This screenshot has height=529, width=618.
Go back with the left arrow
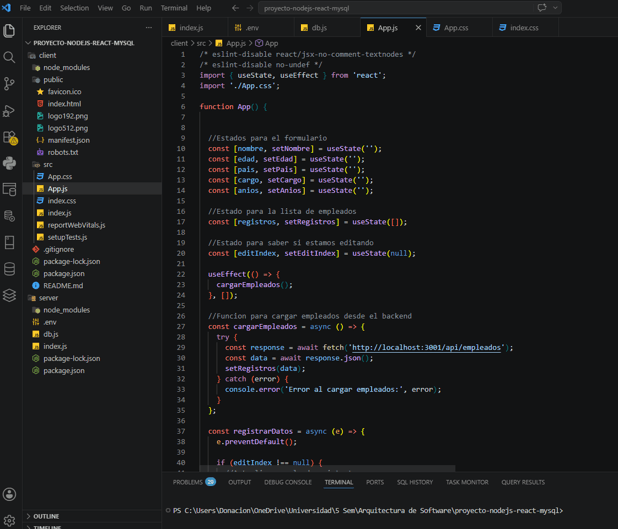click(235, 8)
